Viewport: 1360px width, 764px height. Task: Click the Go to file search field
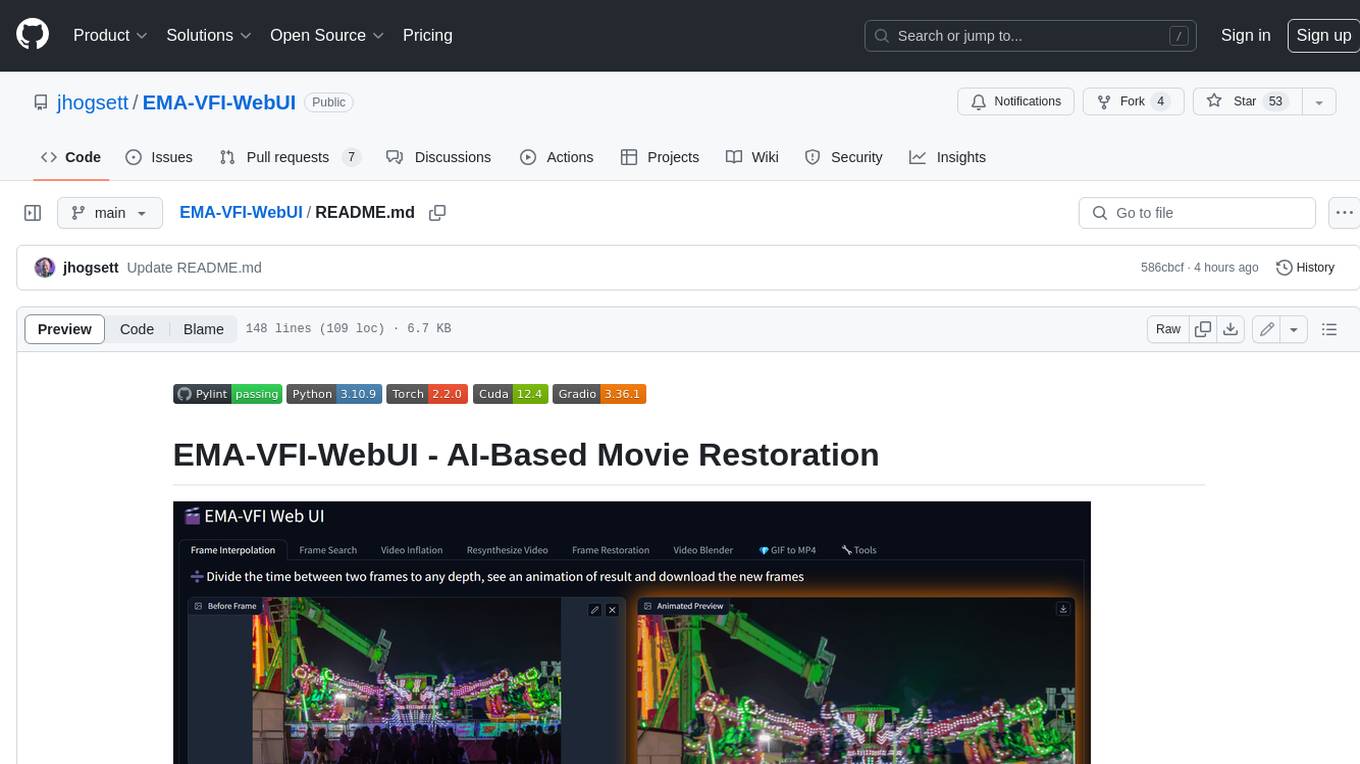point(1197,213)
